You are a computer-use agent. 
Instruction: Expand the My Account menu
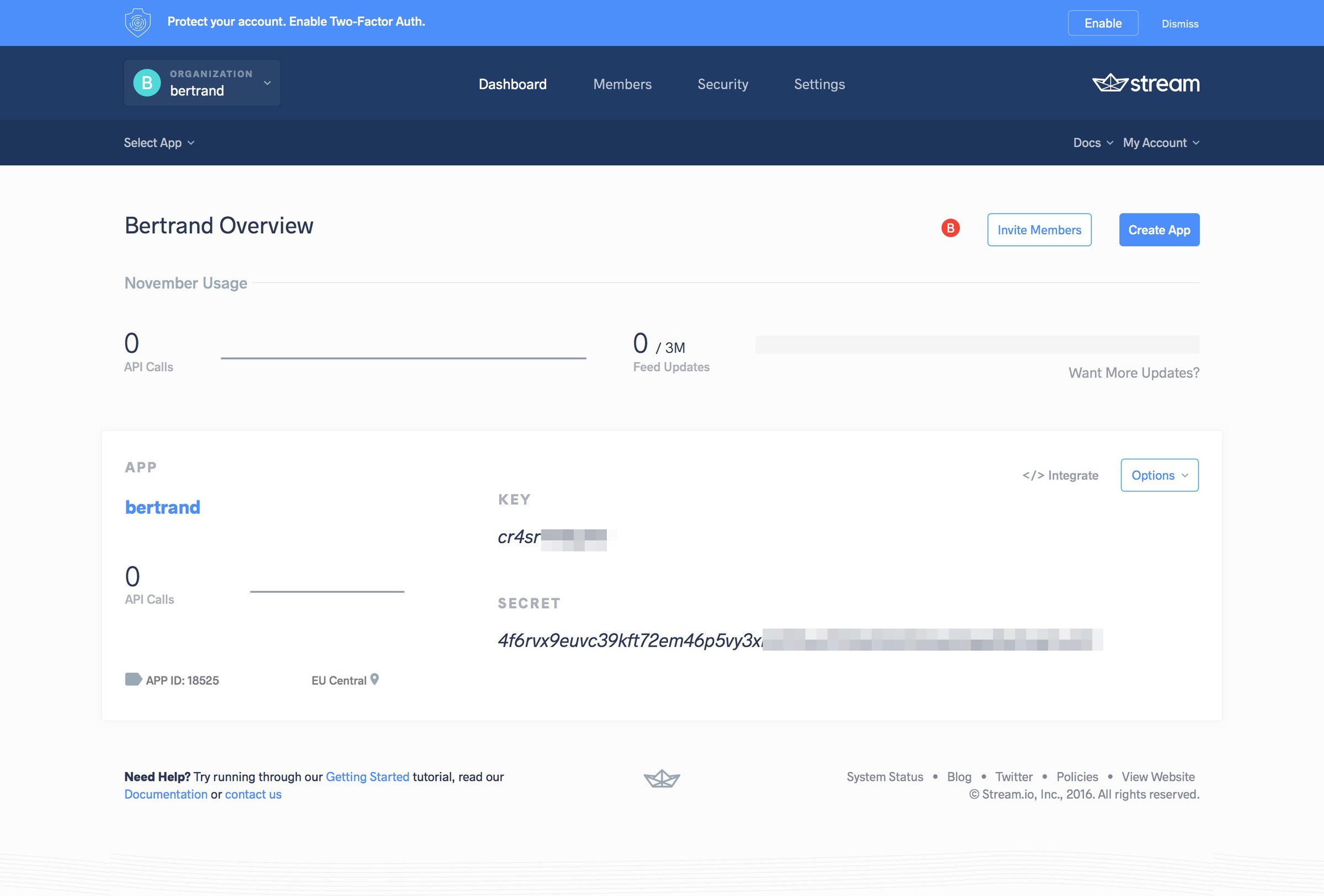[x=1161, y=143]
